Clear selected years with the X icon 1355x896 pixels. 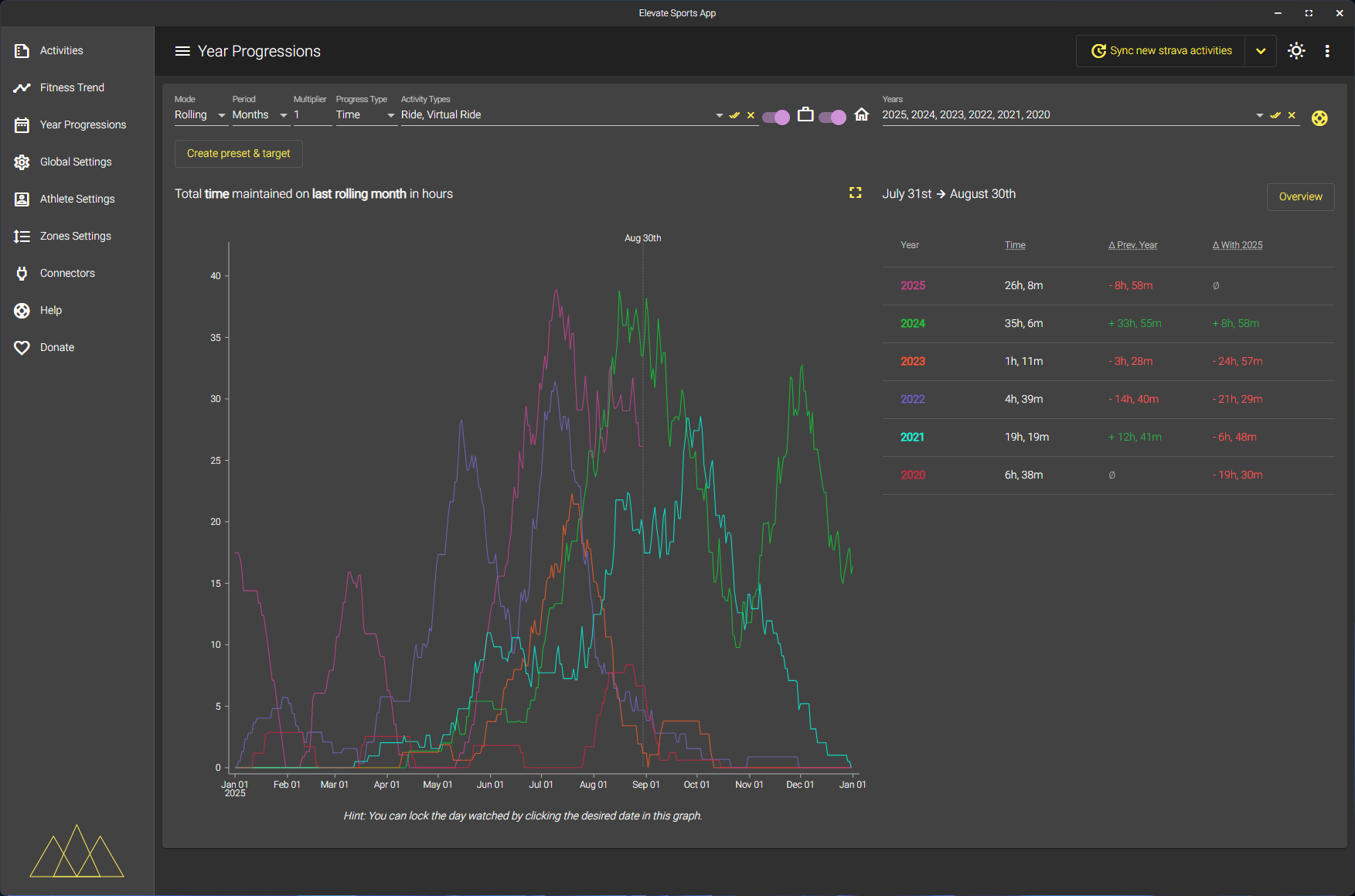1292,115
